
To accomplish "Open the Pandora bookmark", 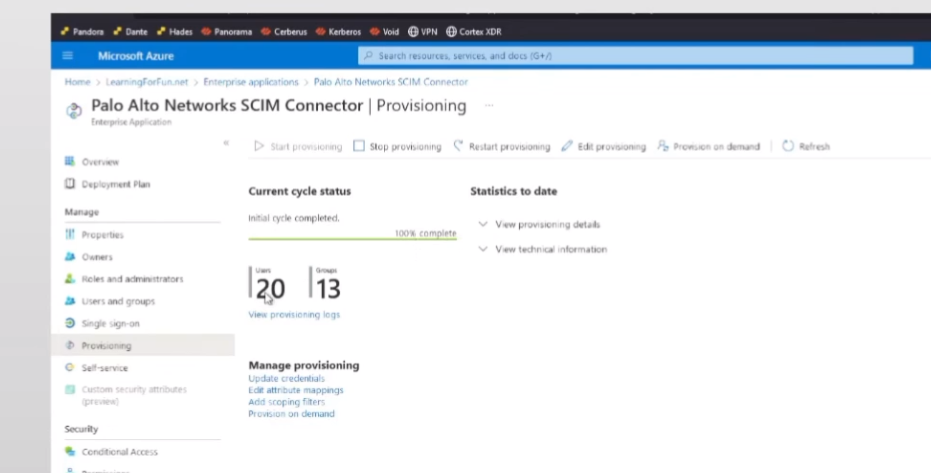I will [82, 31].
